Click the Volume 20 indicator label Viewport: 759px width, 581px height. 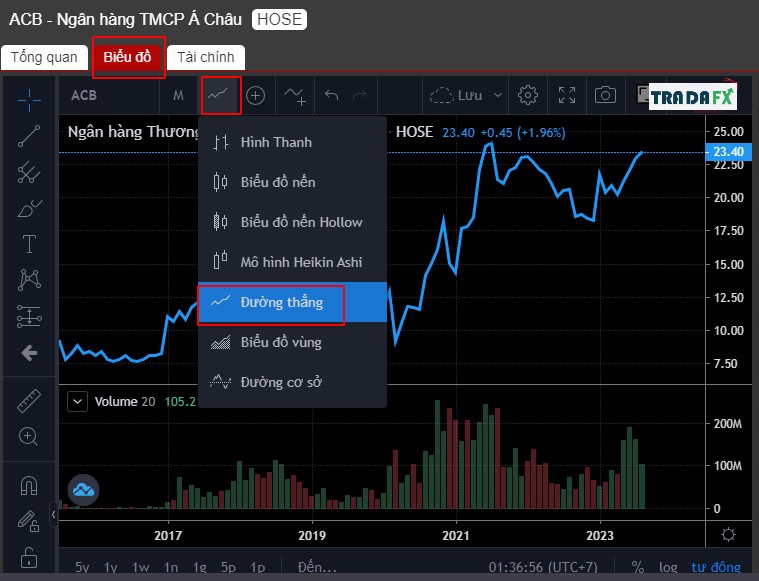[125, 401]
